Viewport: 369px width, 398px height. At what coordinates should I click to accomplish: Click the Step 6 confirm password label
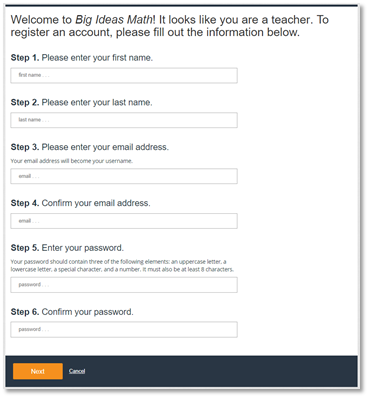click(72, 312)
